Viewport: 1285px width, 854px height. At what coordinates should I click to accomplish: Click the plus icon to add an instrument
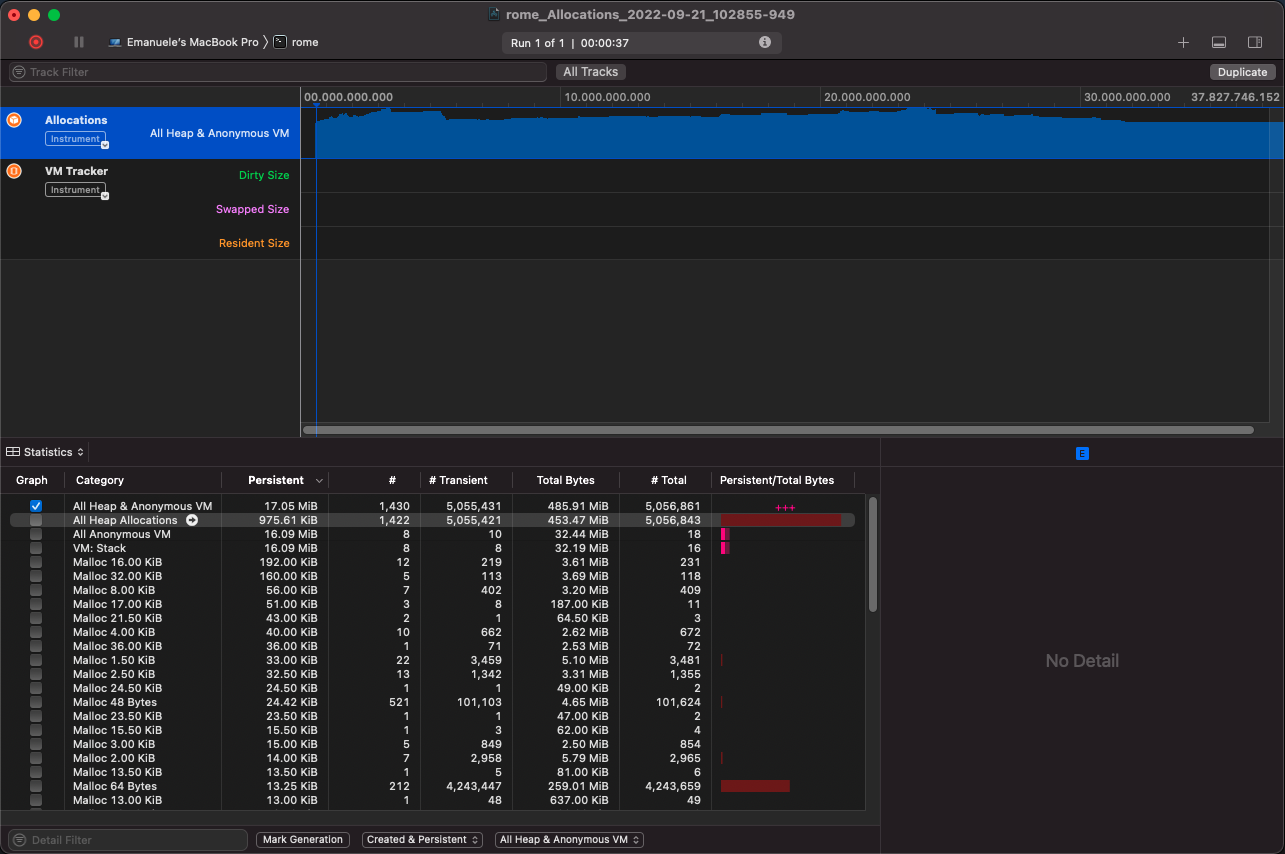pos(1183,43)
